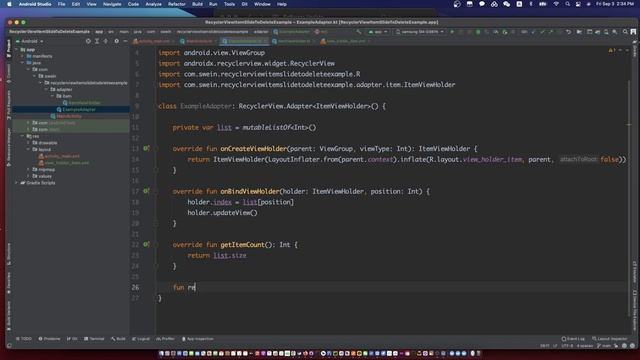Collapse the app module node

[16, 49]
